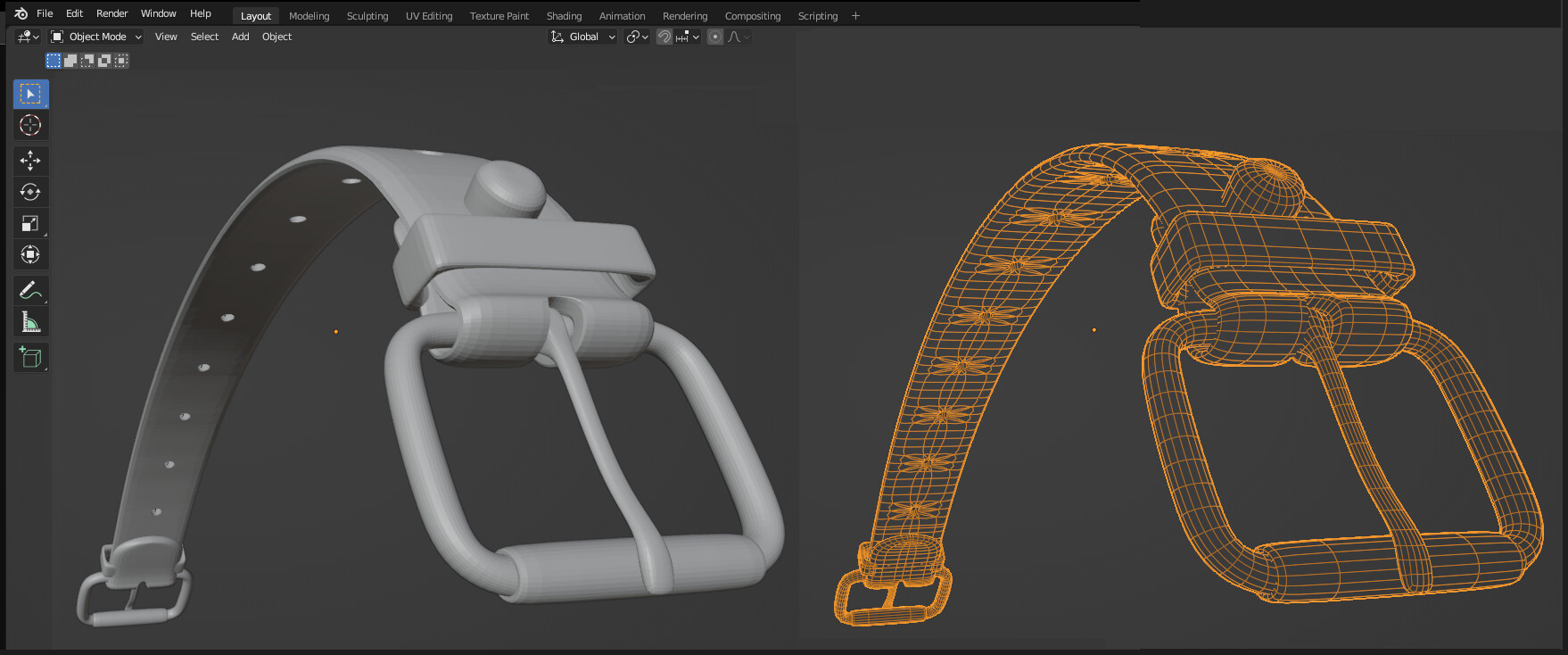This screenshot has width=1568, height=655.
Task: Open the File menu
Action: (45, 13)
